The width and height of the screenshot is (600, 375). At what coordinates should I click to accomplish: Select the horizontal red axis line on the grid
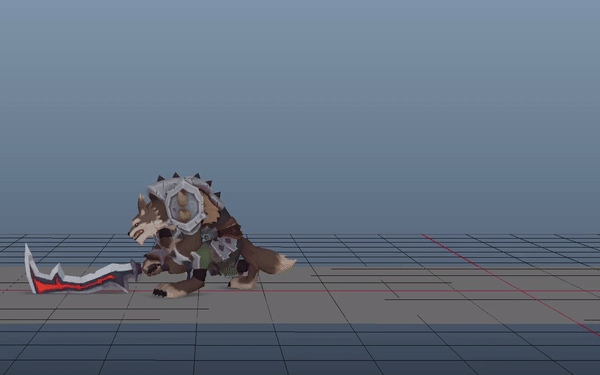pos(300,291)
